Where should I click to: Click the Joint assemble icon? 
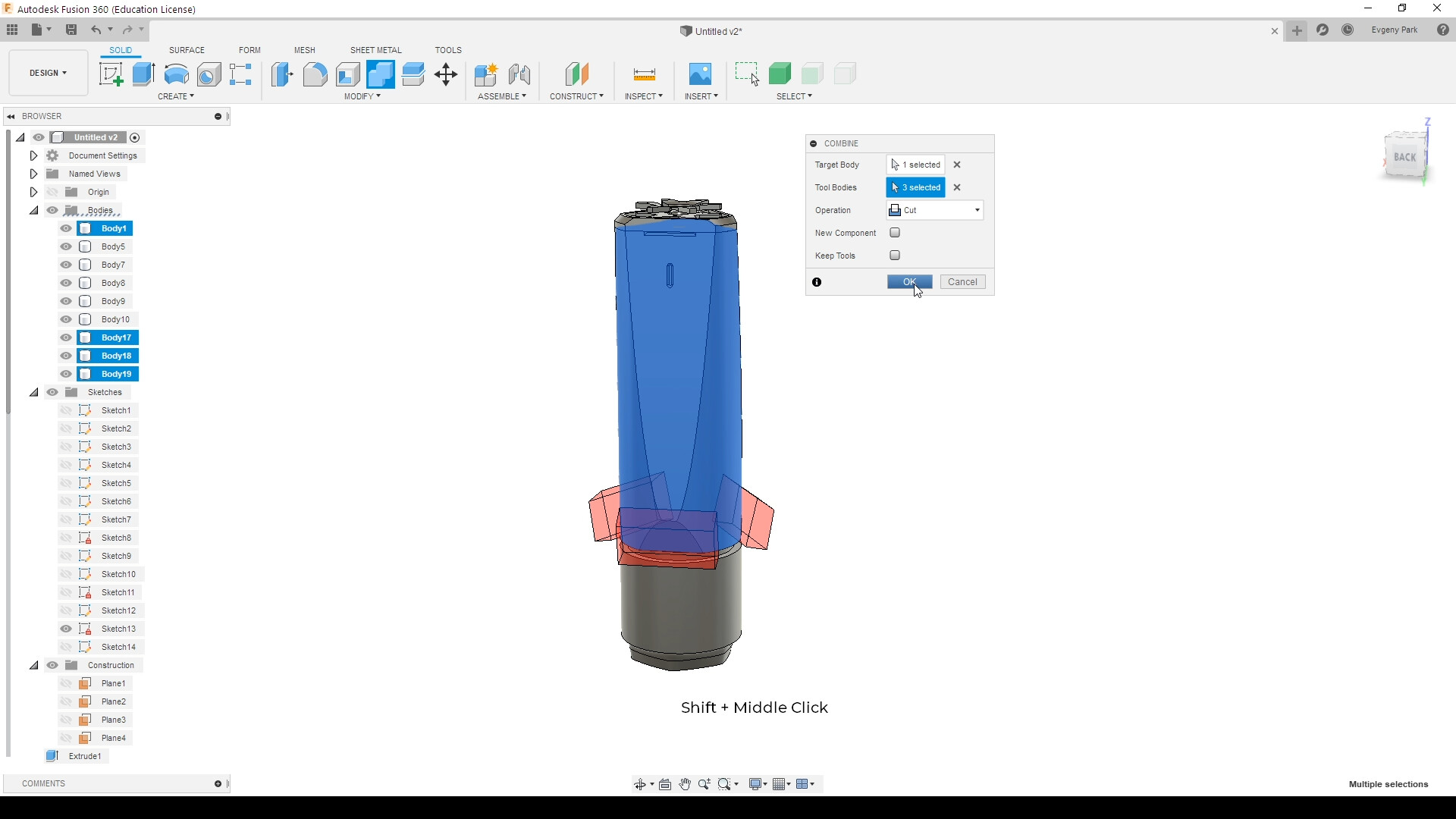[519, 74]
